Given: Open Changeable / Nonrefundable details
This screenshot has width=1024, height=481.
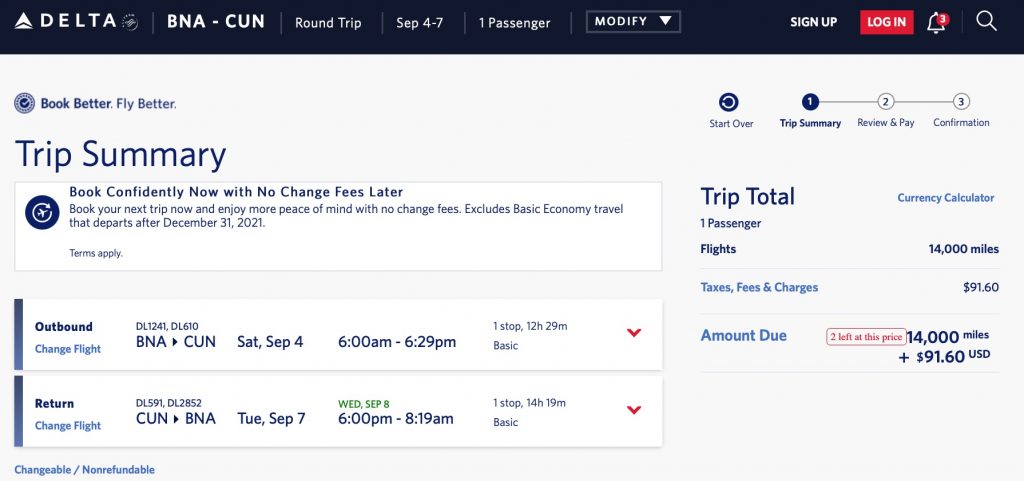Looking at the screenshot, I should [84, 469].
